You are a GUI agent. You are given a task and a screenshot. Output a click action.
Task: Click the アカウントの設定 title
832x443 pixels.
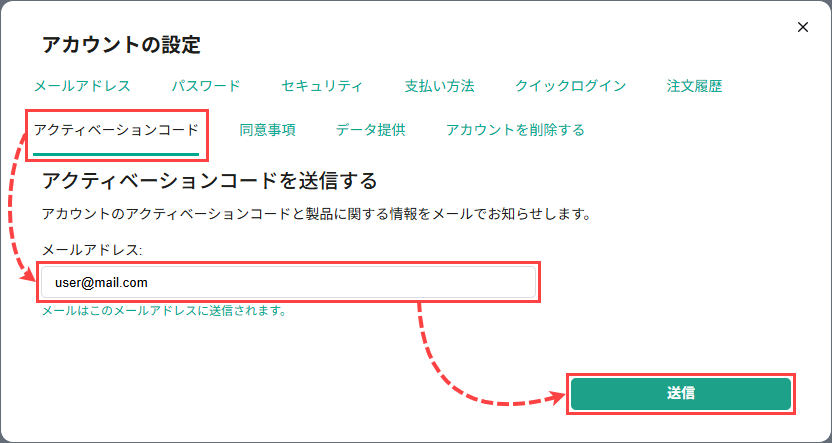pyautogui.click(x=121, y=45)
